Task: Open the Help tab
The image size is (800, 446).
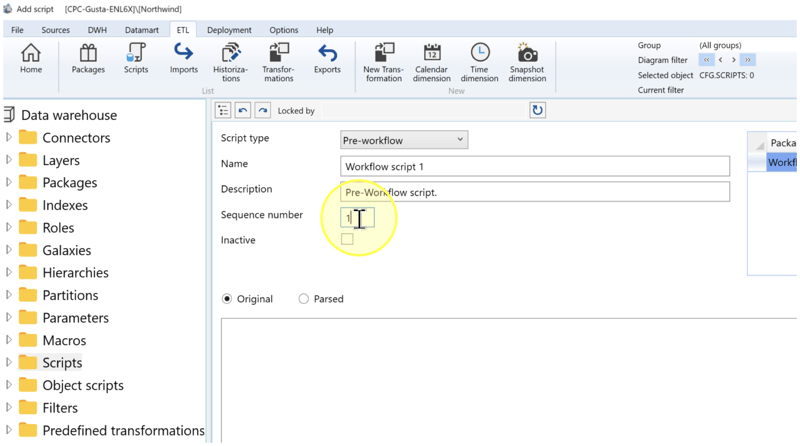Action: 324,30
